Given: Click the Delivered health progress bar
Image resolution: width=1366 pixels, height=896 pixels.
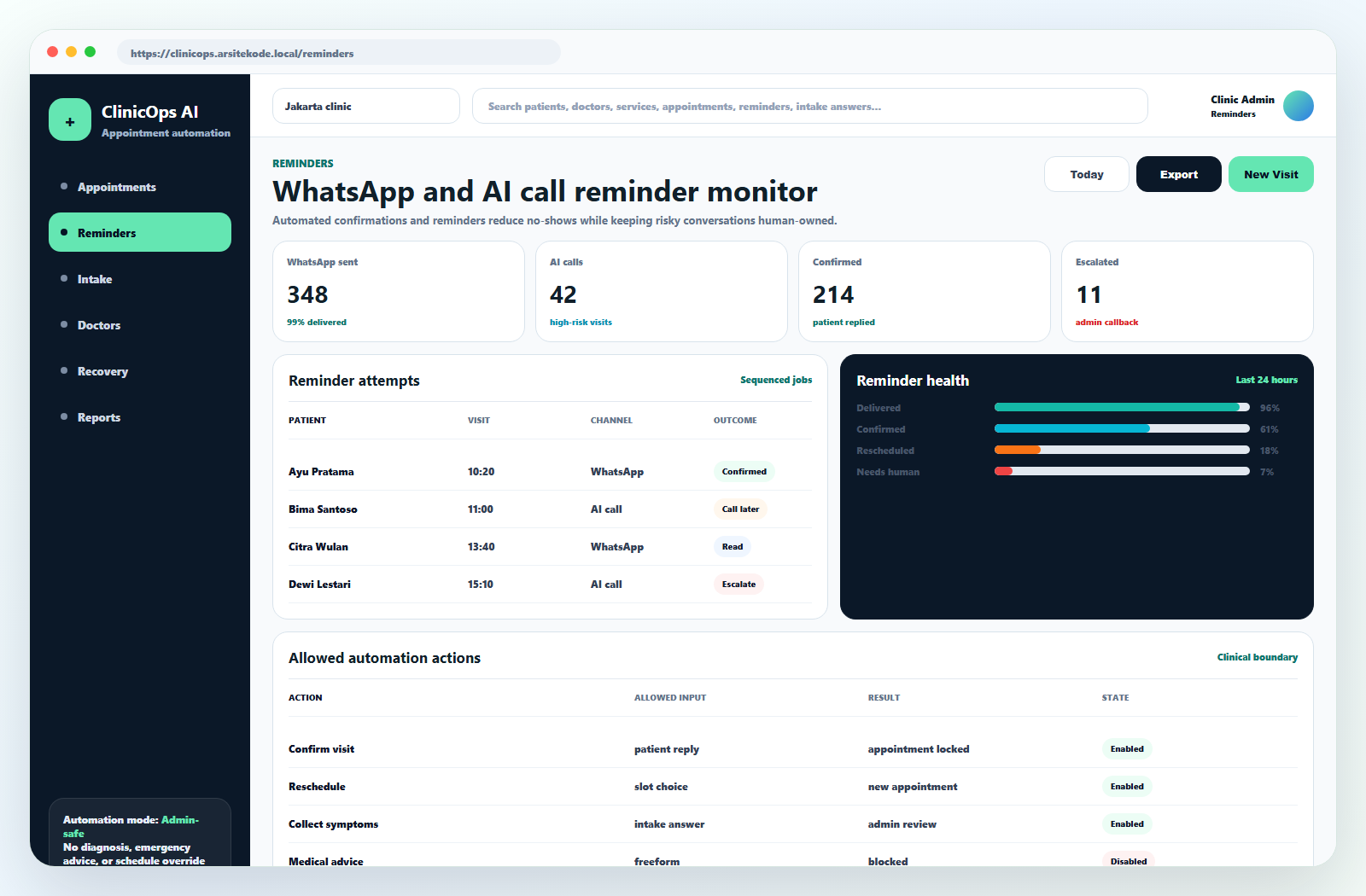Looking at the screenshot, I should 1122,407.
